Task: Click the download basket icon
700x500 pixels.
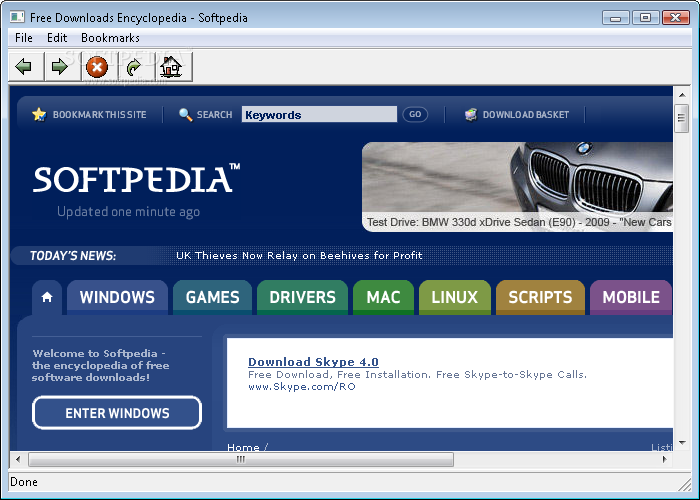Action: 471,115
